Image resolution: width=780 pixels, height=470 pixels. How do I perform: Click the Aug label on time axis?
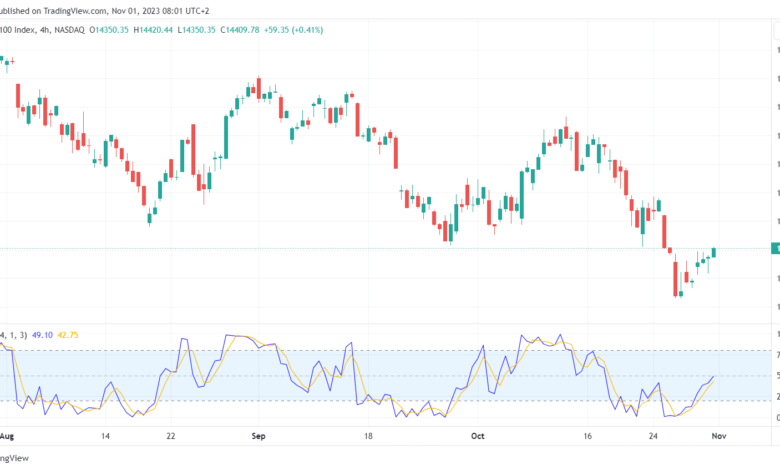coord(6,436)
